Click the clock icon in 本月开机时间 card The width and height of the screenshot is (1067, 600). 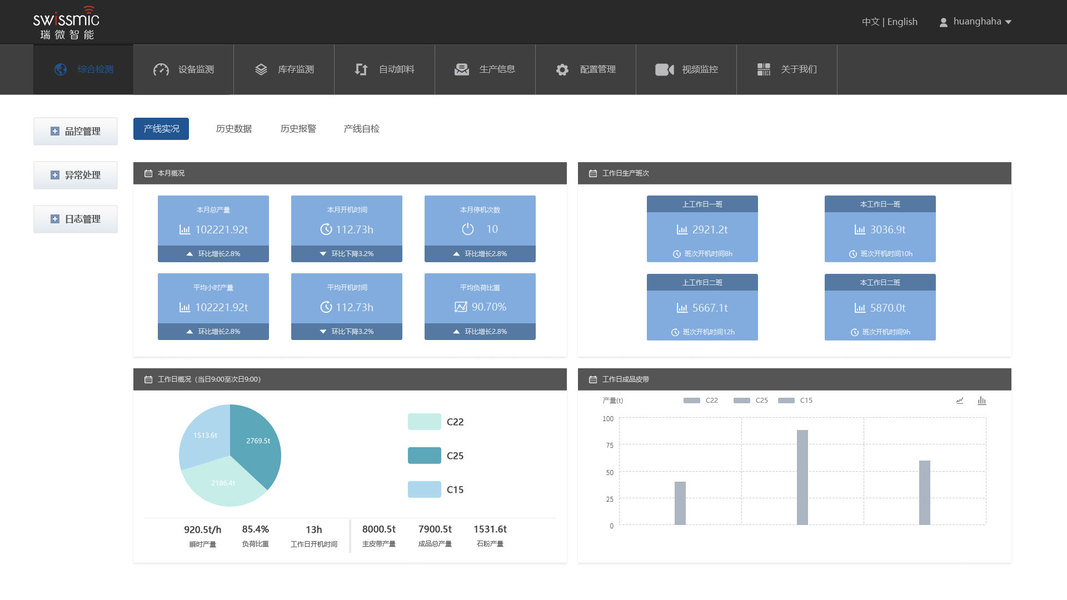point(326,230)
